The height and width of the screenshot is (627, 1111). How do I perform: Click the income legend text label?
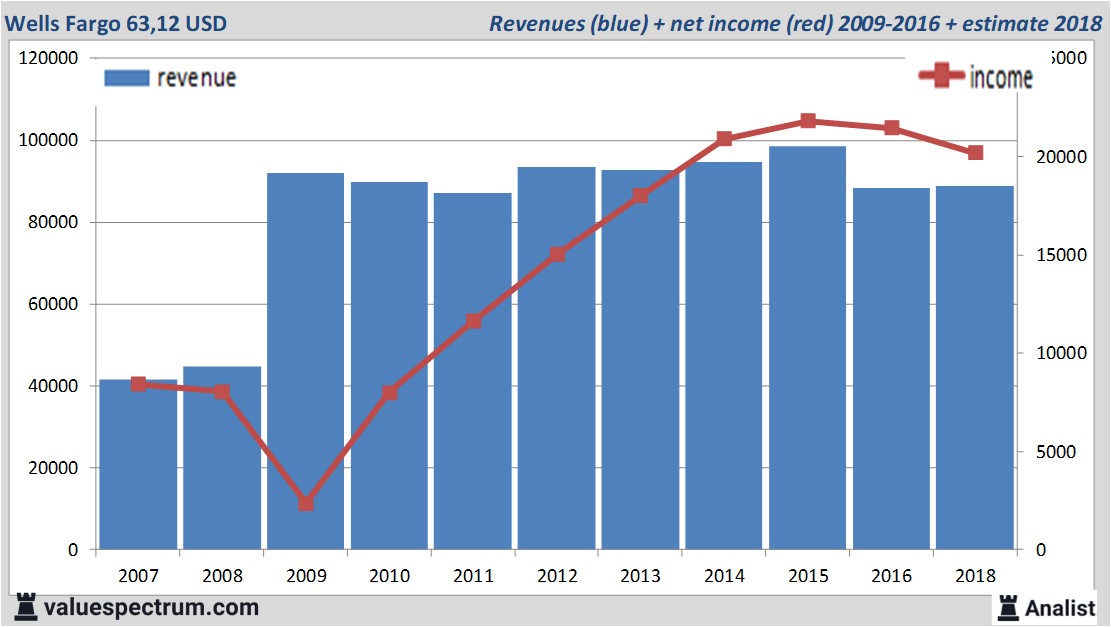1001,78
